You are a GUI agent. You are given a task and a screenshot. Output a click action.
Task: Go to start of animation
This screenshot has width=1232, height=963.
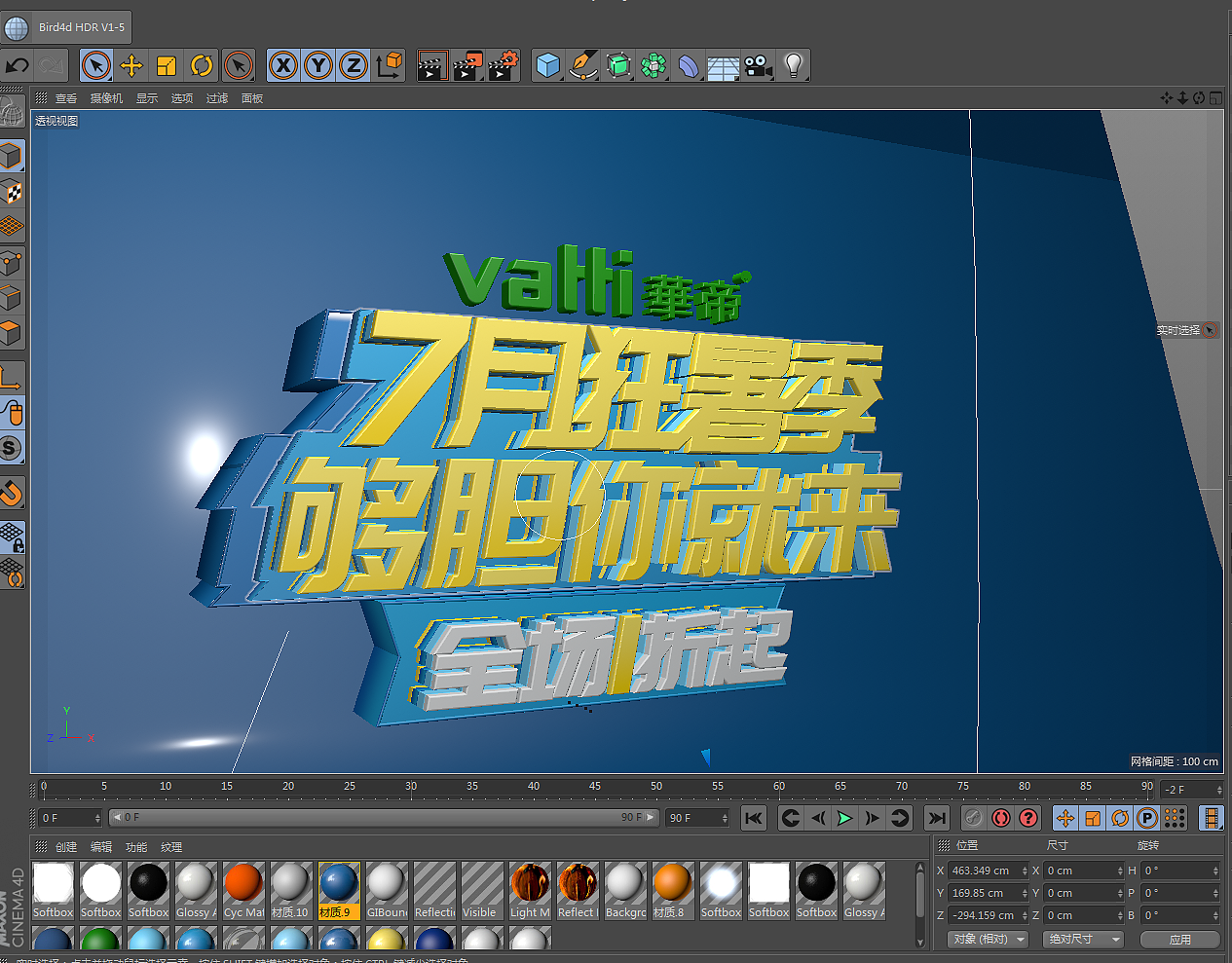pyautogui.click(x=754, y=818)
